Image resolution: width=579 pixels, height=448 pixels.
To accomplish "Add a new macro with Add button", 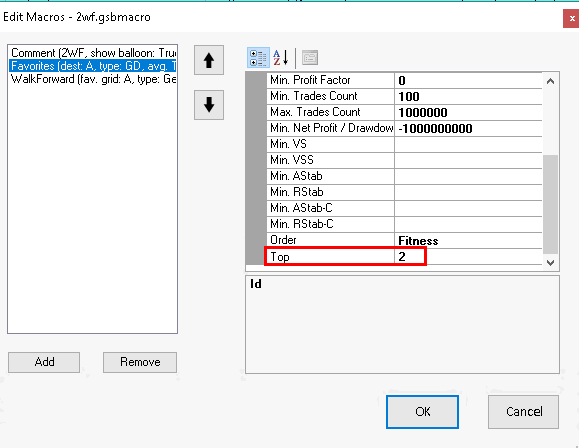I will pos(44,362).
